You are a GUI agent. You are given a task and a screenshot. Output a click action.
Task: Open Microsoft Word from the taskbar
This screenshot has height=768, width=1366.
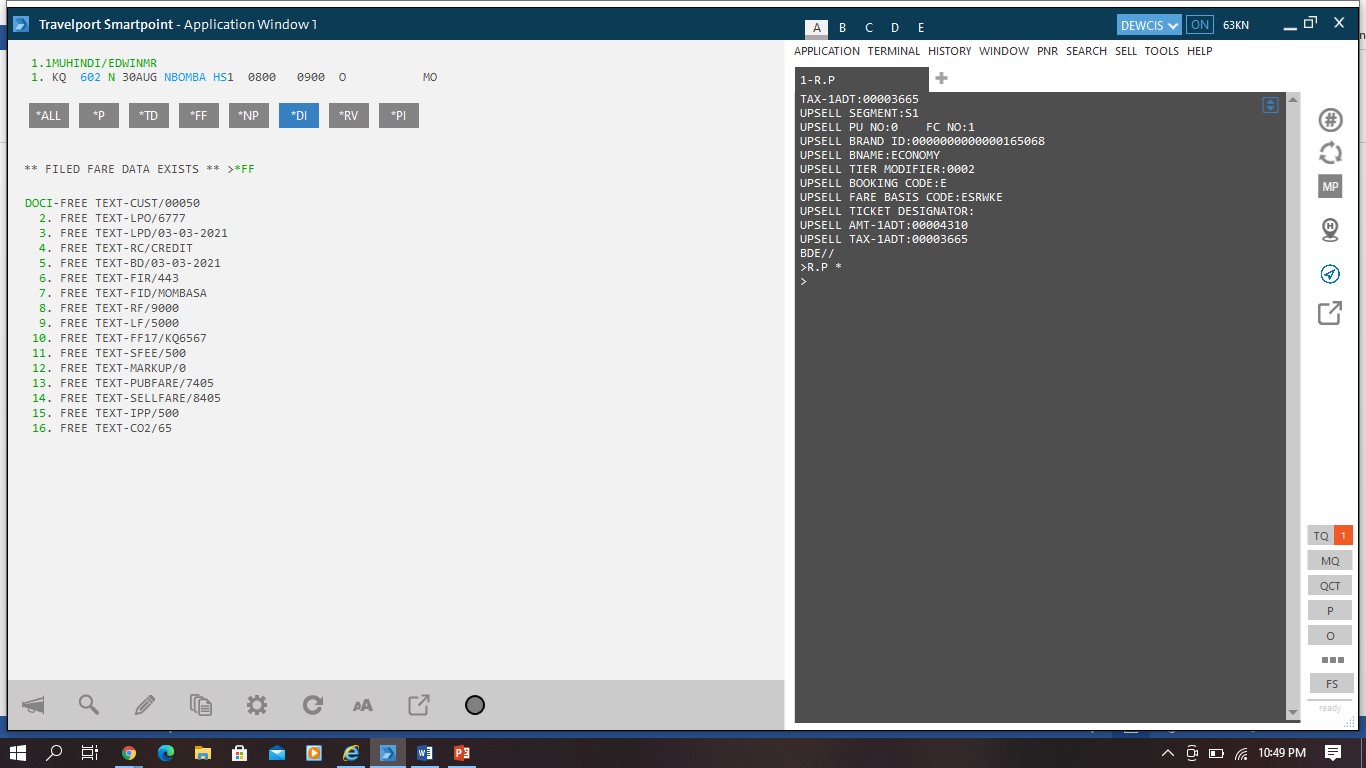pos(424,753)
